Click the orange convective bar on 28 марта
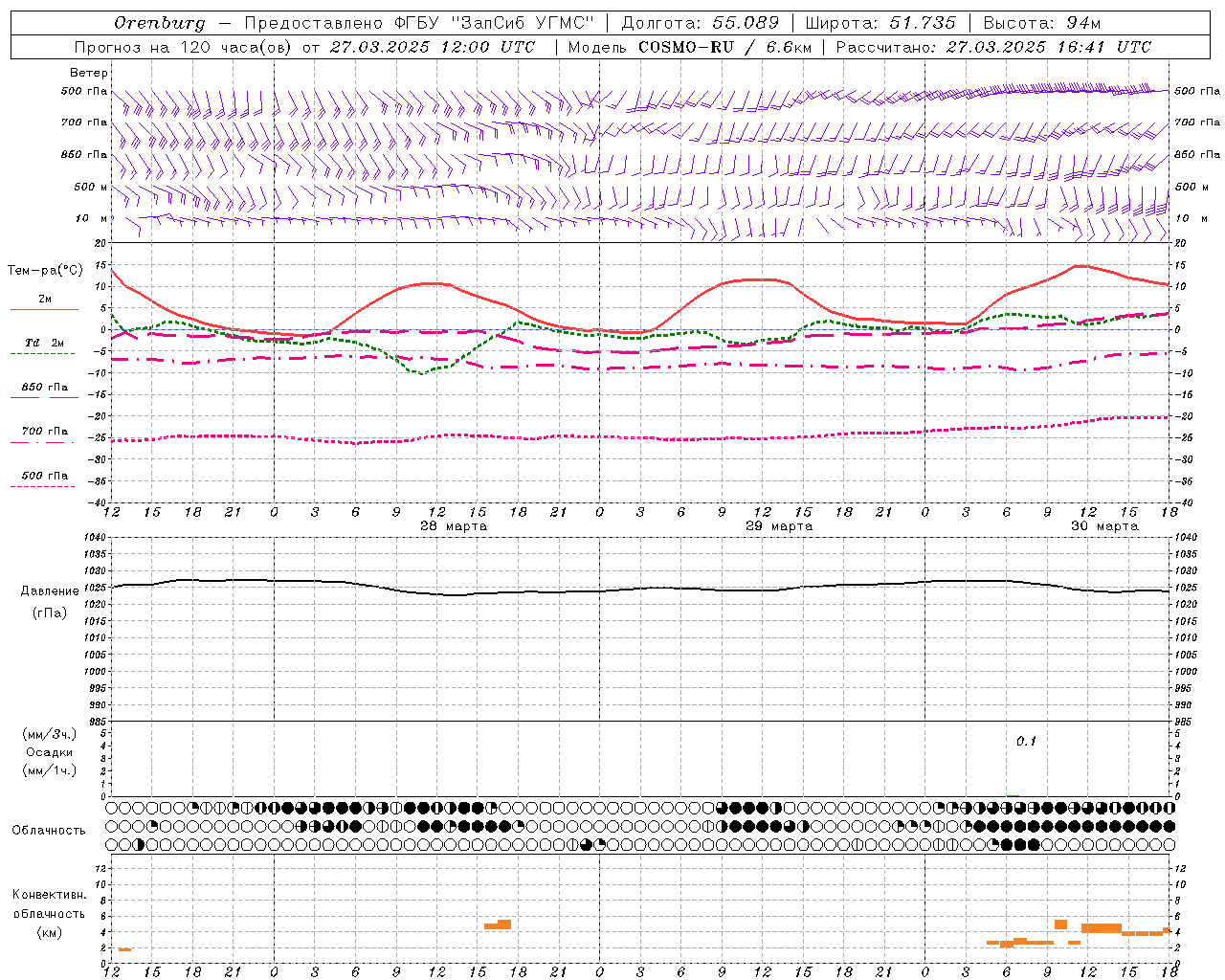The image size is (1225, 980). pos(498,924)
